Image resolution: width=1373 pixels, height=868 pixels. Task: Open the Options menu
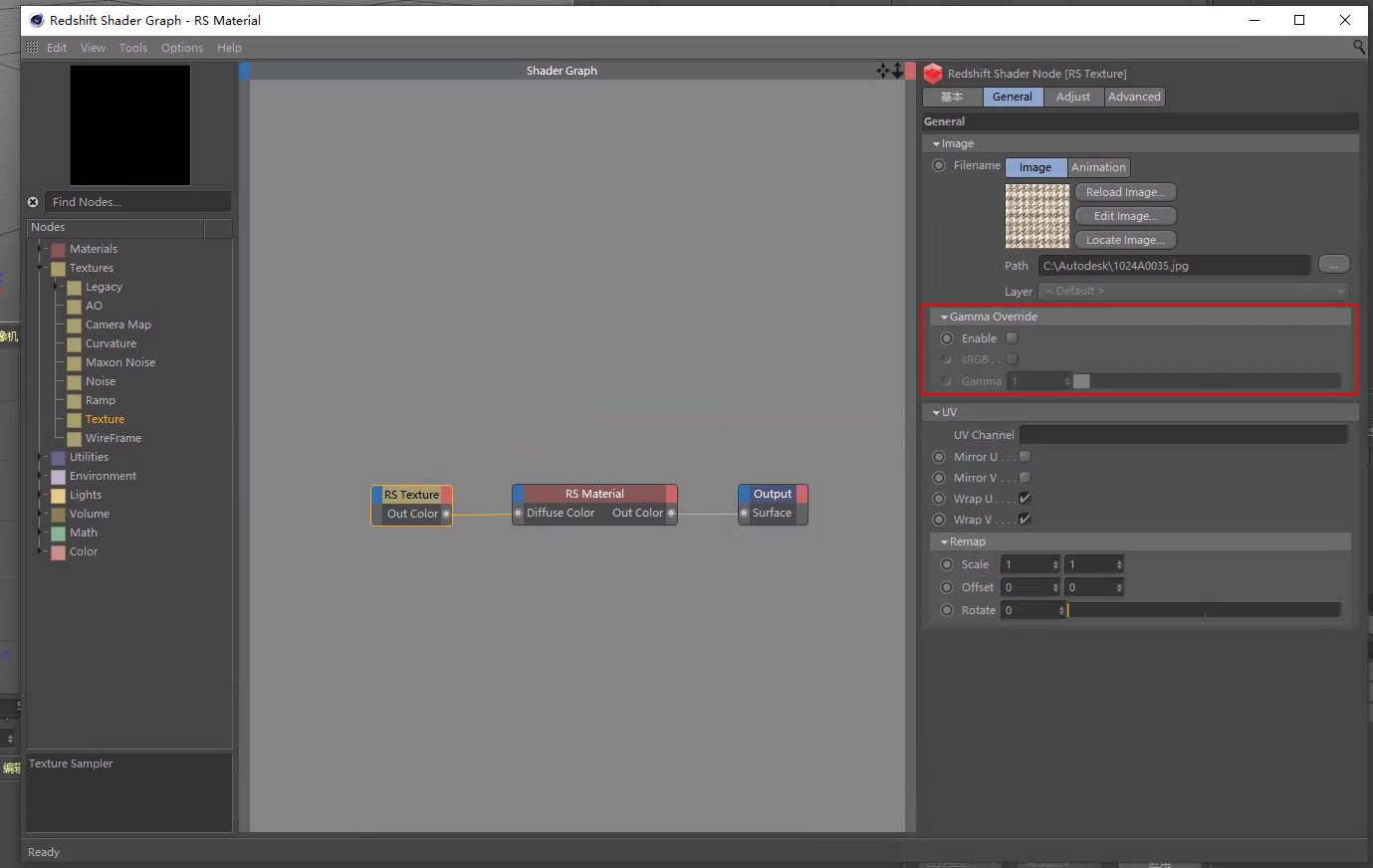[x=182, y=48]
